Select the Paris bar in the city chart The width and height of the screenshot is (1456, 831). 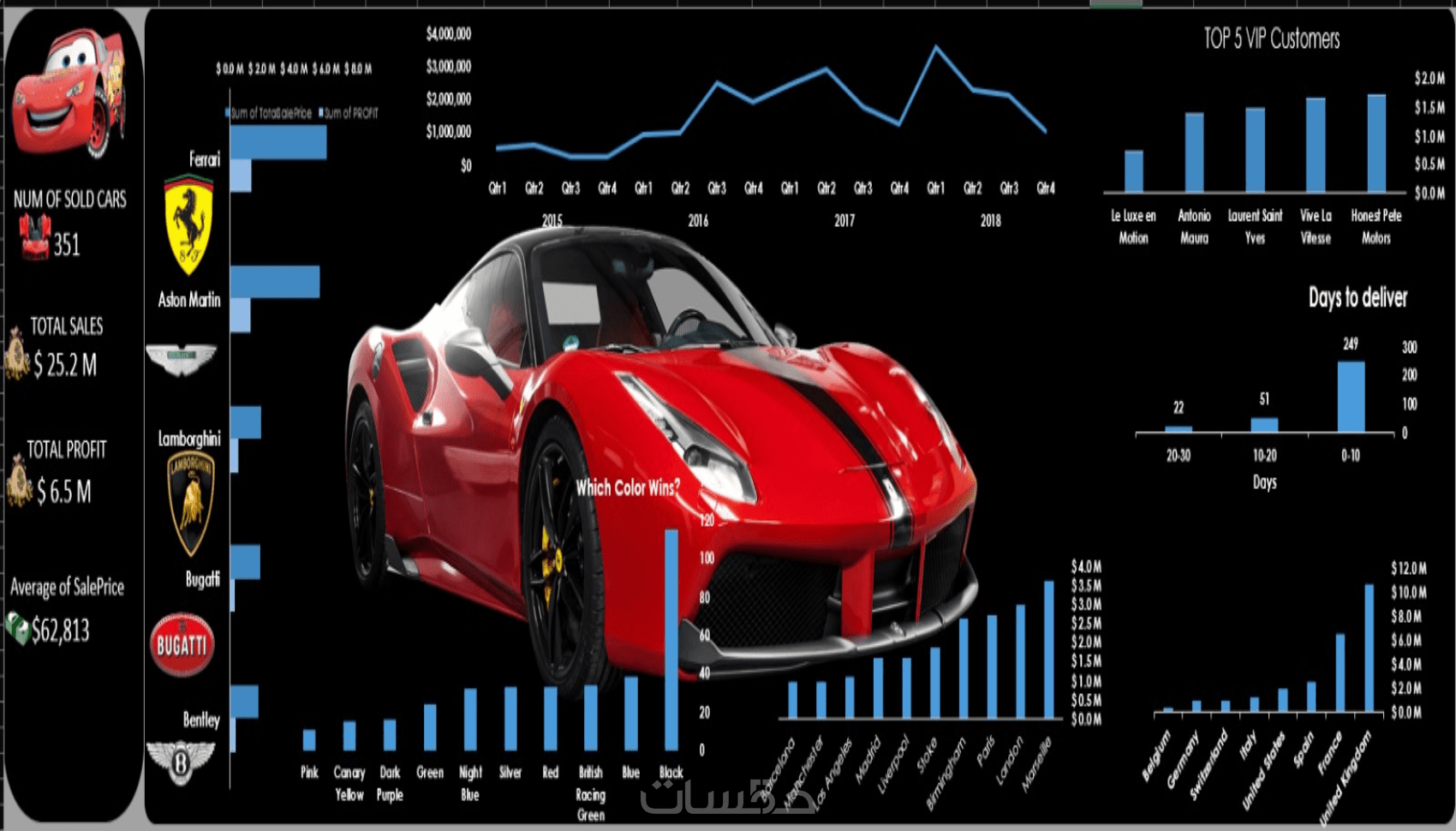992,667
